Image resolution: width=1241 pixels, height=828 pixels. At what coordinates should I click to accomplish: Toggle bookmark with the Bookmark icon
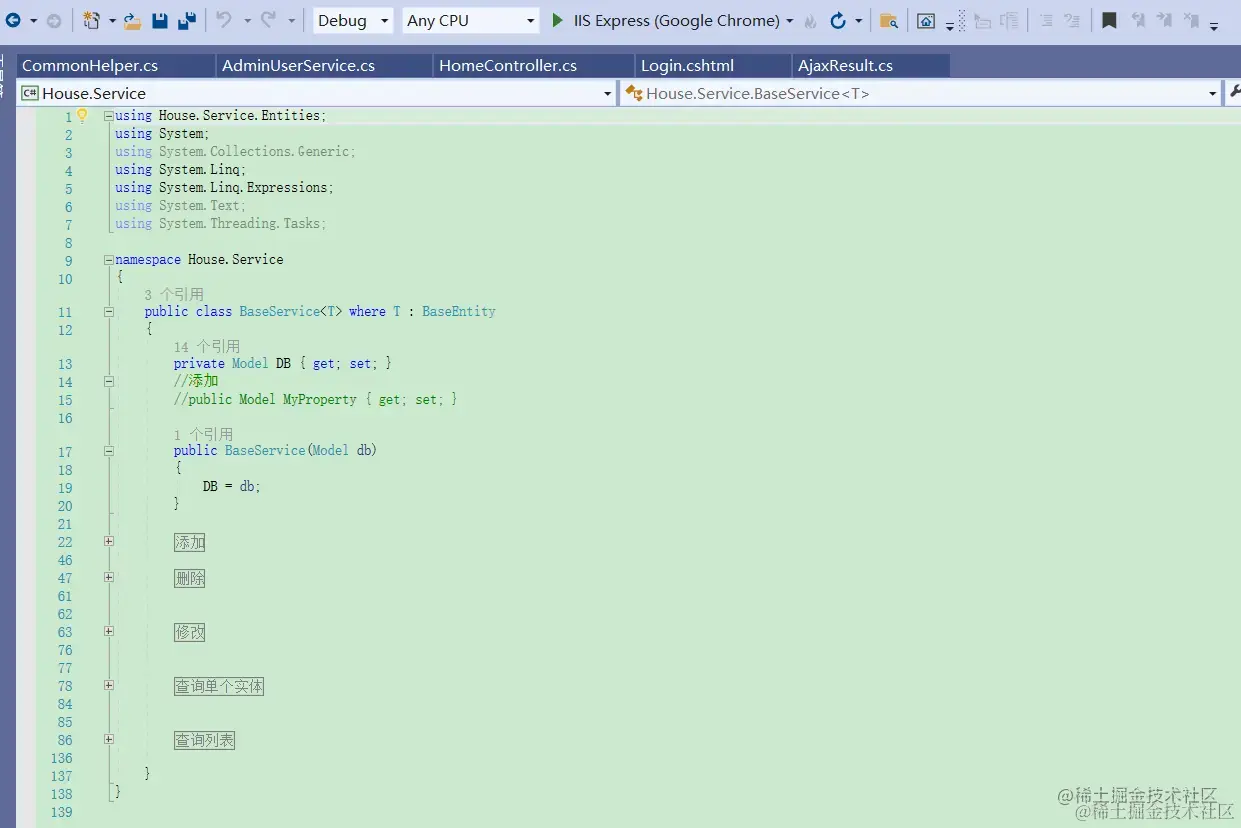(1109, 21)
